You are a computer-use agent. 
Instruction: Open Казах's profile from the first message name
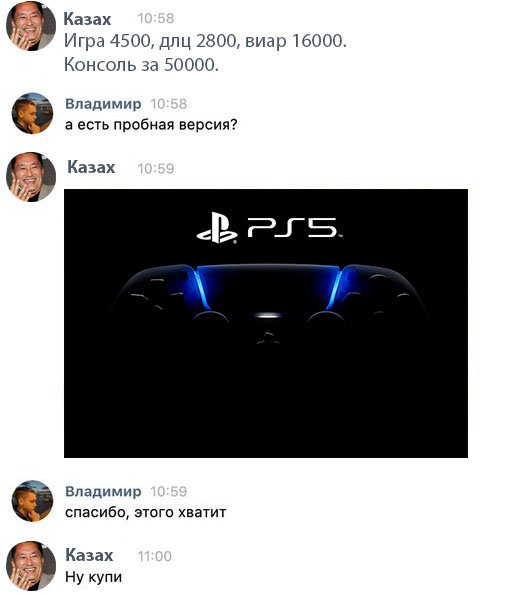pyautogui.click(x=87, y=19)
